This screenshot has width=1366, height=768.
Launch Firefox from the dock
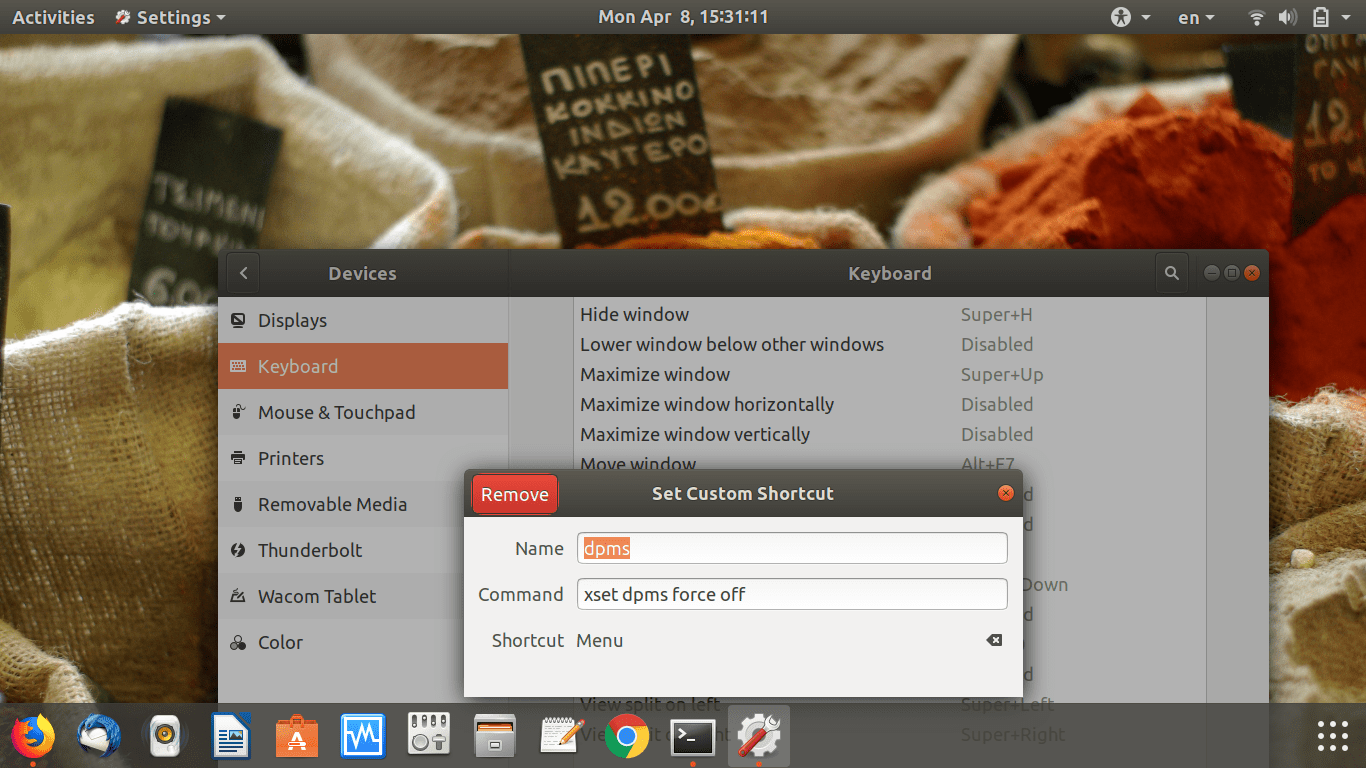coord(33,737)
